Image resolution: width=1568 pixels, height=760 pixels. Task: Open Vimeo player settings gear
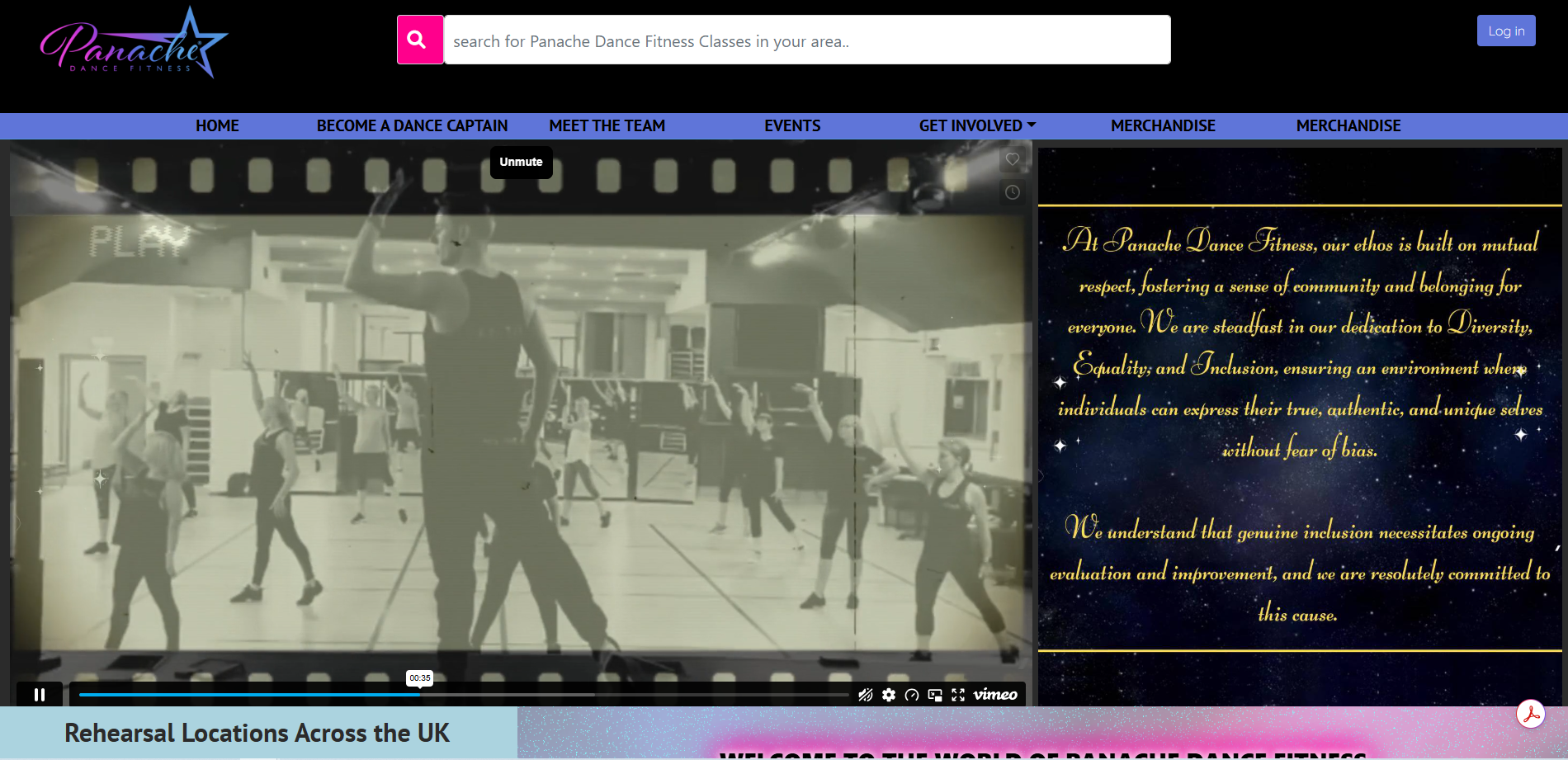pos(889,695)
